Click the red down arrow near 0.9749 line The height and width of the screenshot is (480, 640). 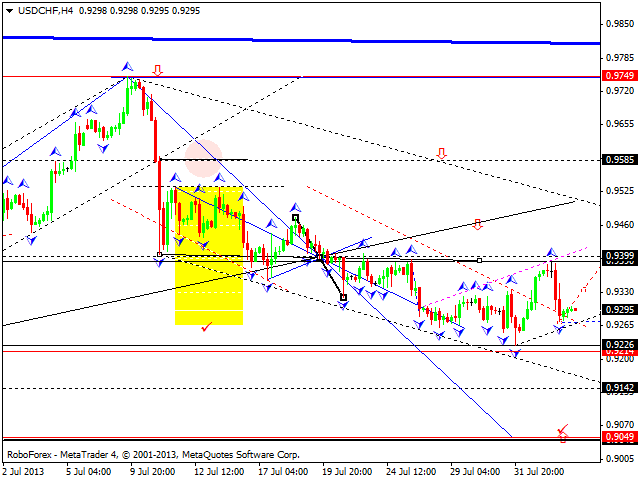(158, 71)
